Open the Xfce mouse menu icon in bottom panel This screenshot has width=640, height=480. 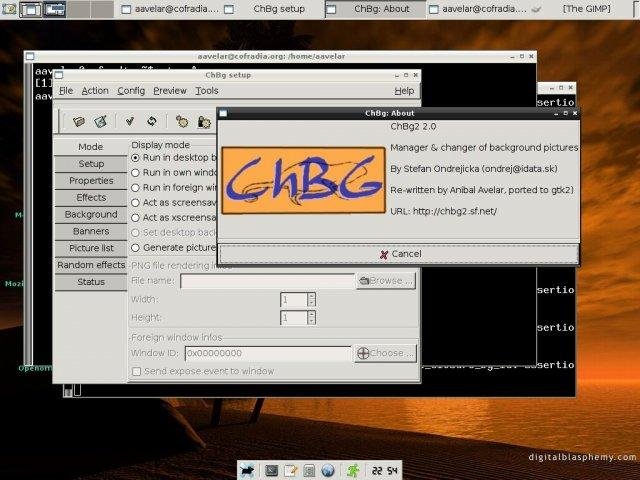(247, 471)
